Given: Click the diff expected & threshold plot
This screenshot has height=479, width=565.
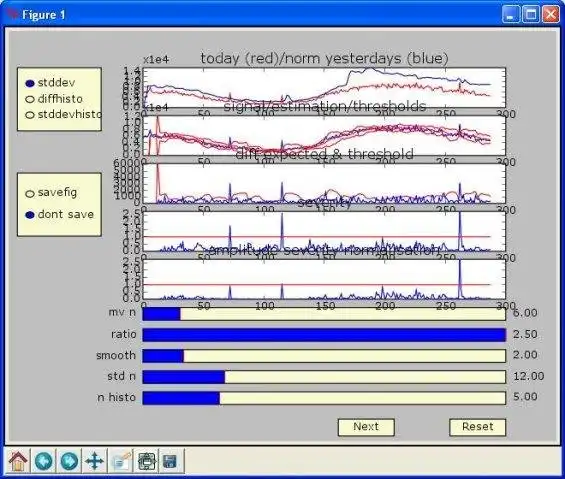Looking at the screenshot, I should coord(324,183).
